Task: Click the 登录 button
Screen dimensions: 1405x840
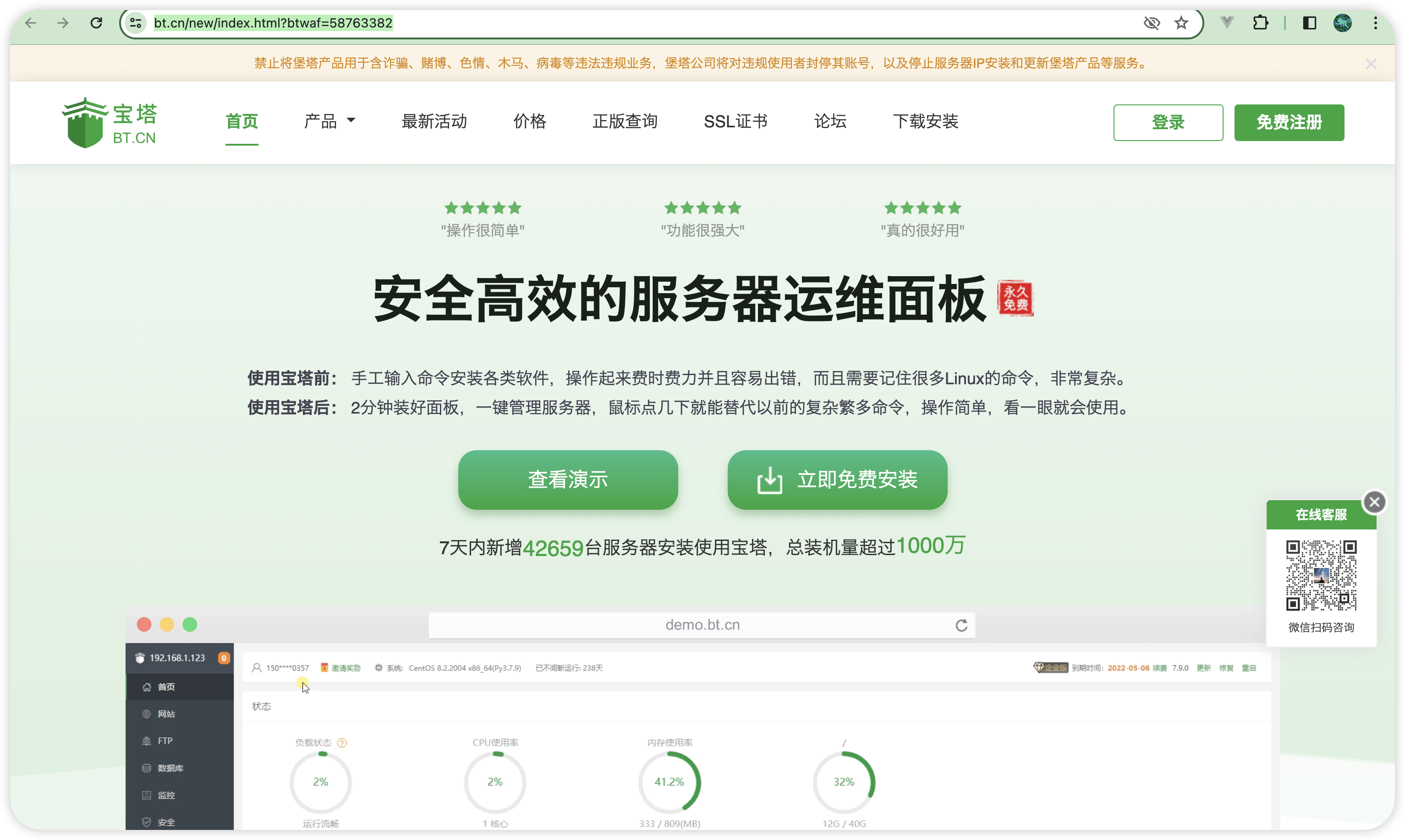Action: click(x=1168, y=122)
